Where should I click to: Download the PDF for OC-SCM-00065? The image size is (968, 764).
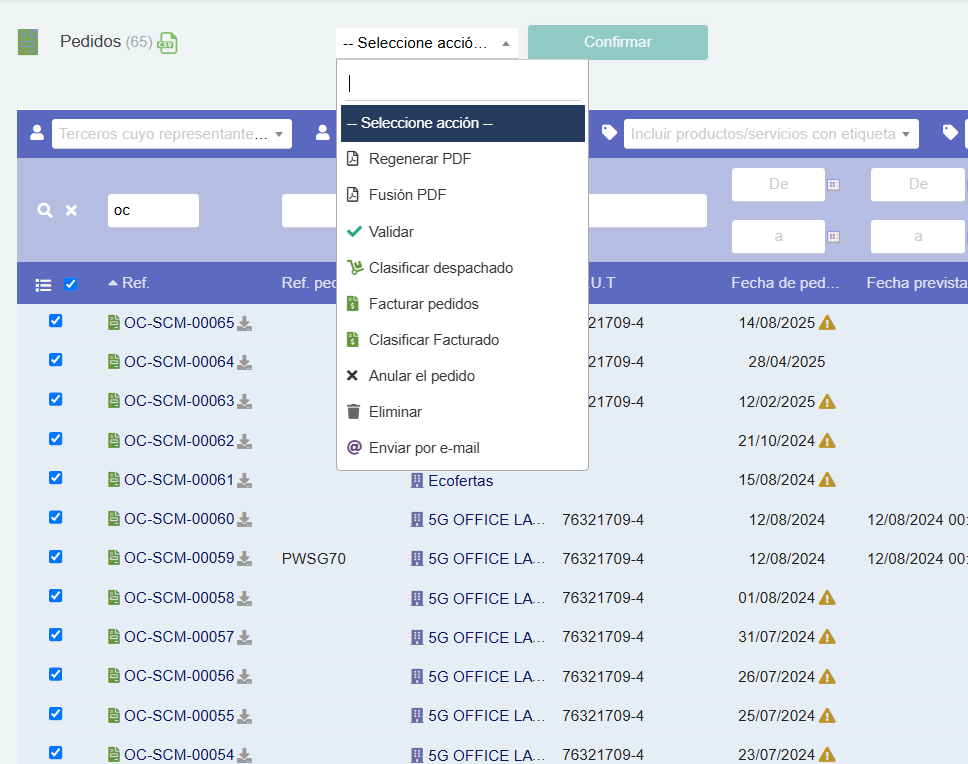pyautogui.click(x=244, y=323)
